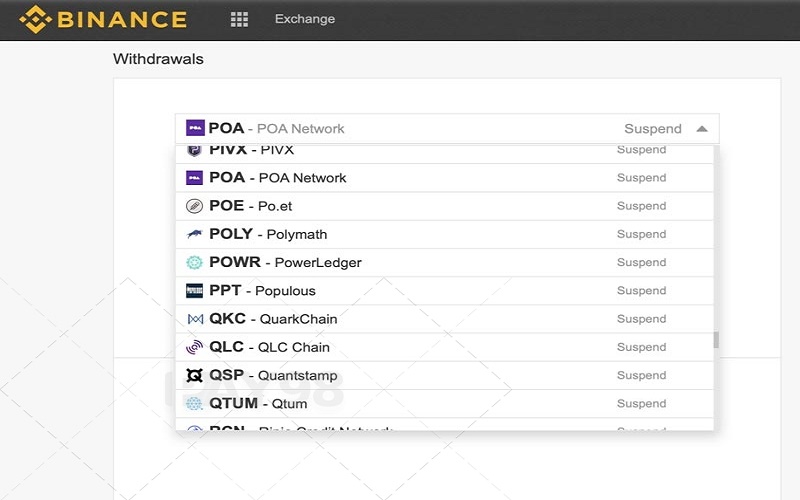Image resolution: width=800 pixels, height=500 pixels.
Task: Click the Binance logo
Action: pos(104,19)
